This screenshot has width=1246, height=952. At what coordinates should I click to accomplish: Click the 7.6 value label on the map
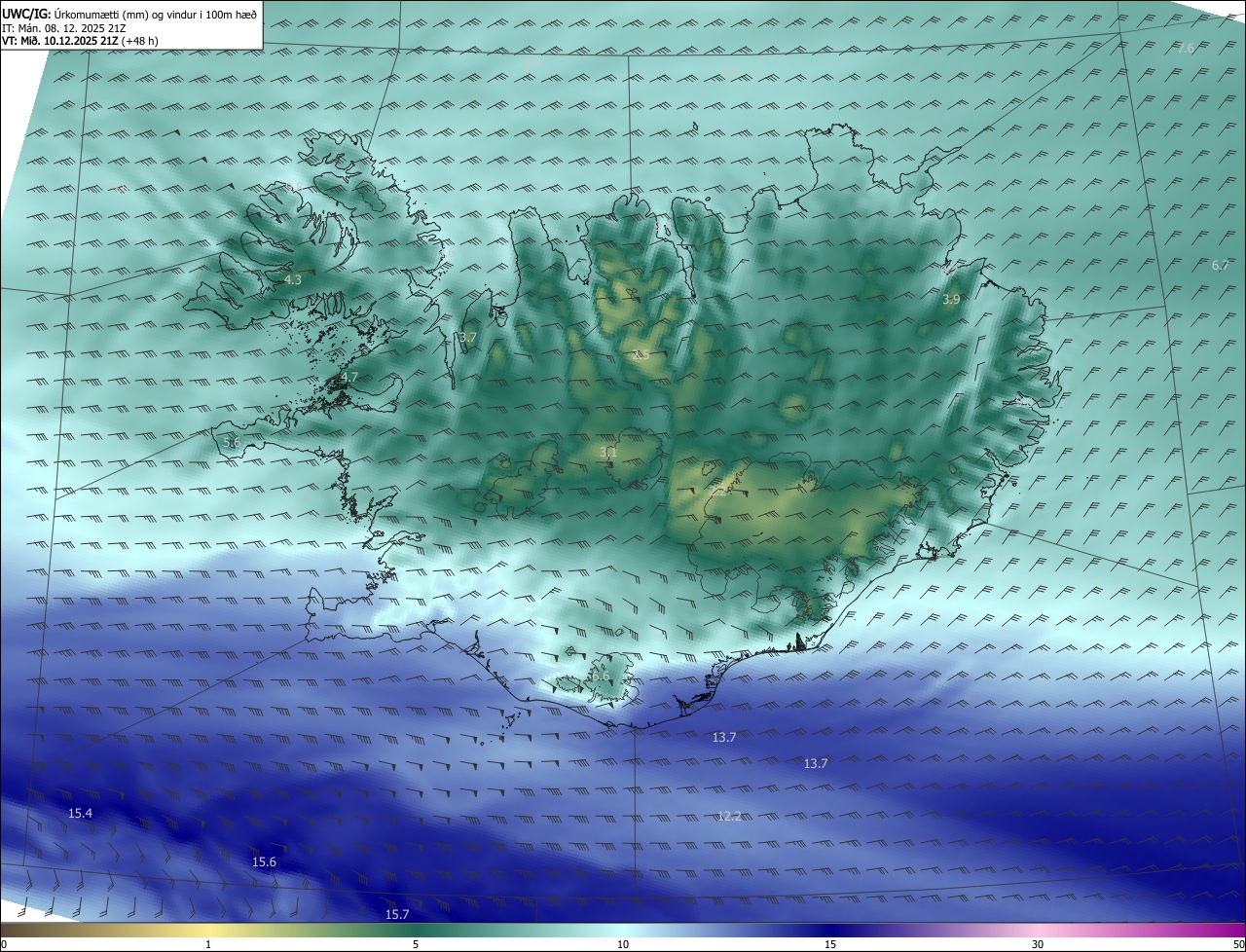click(x=1186, y=48)
